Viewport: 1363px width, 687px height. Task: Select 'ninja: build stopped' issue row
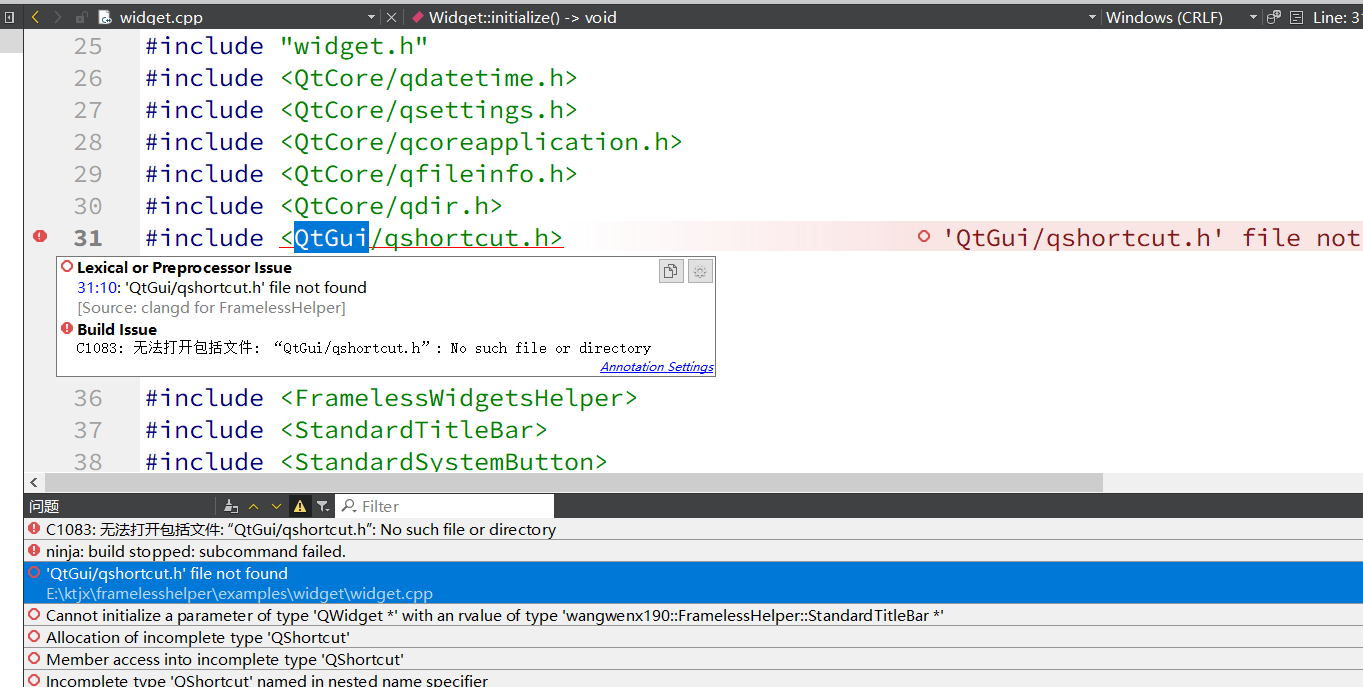coord(693,551)
